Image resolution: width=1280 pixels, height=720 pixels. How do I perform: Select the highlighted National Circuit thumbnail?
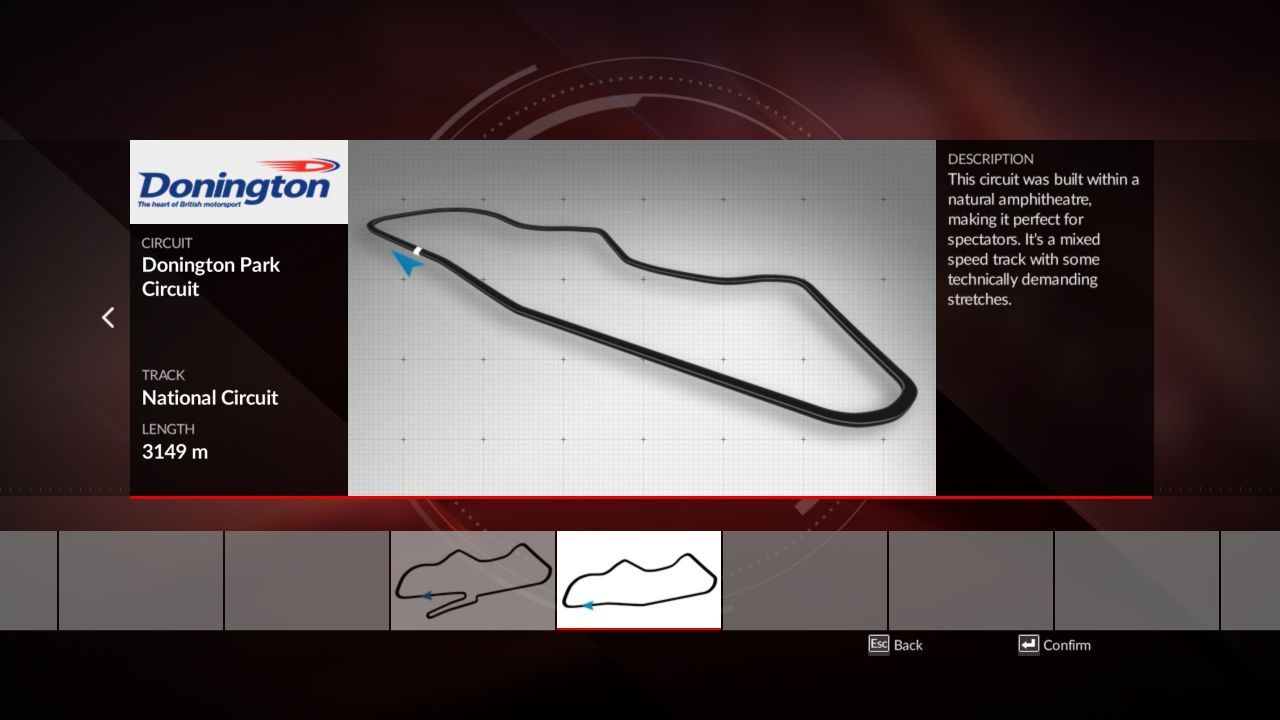pos(639,579)
